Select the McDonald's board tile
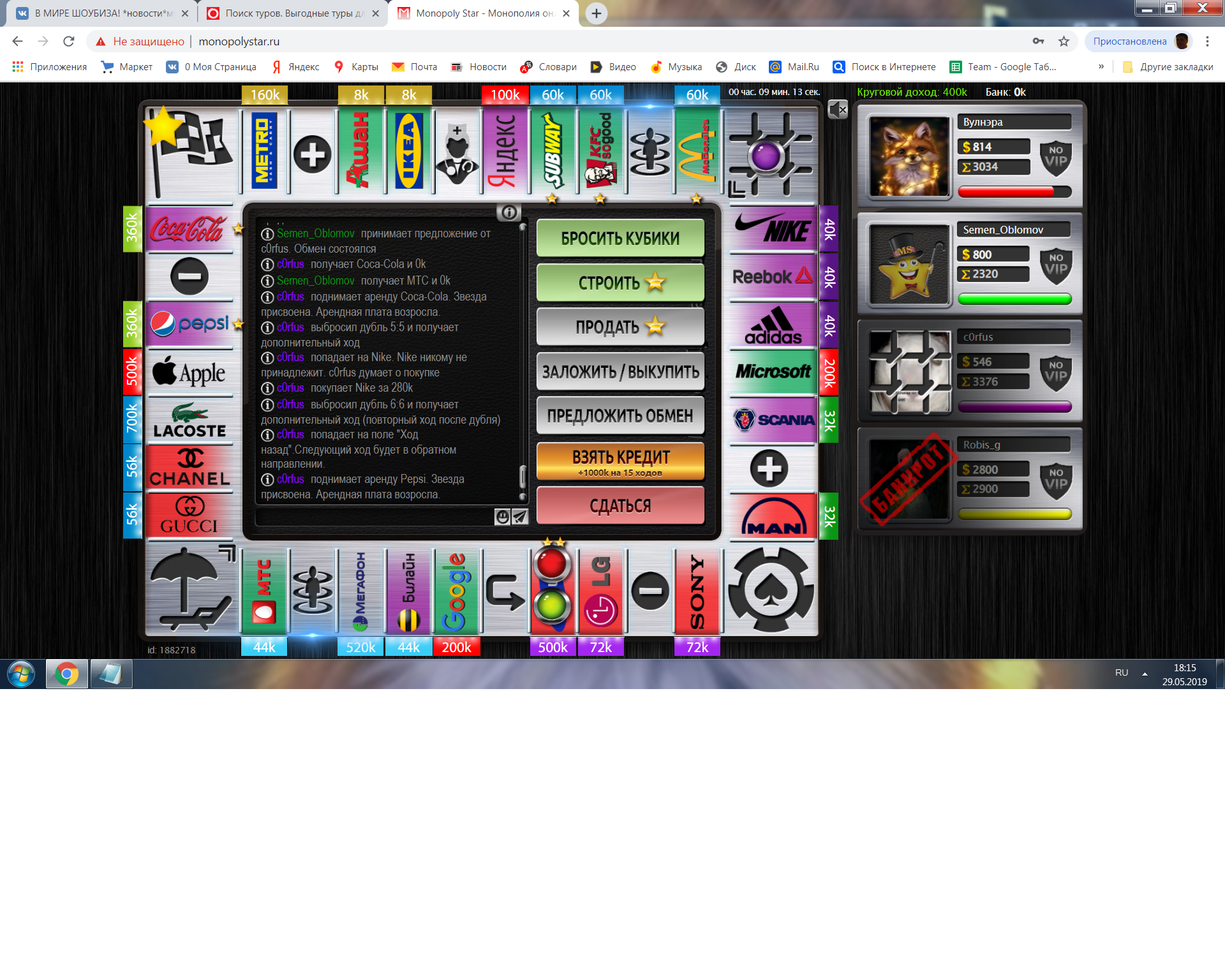This screenshot has height=980, width=1225. tap(697, 151)
